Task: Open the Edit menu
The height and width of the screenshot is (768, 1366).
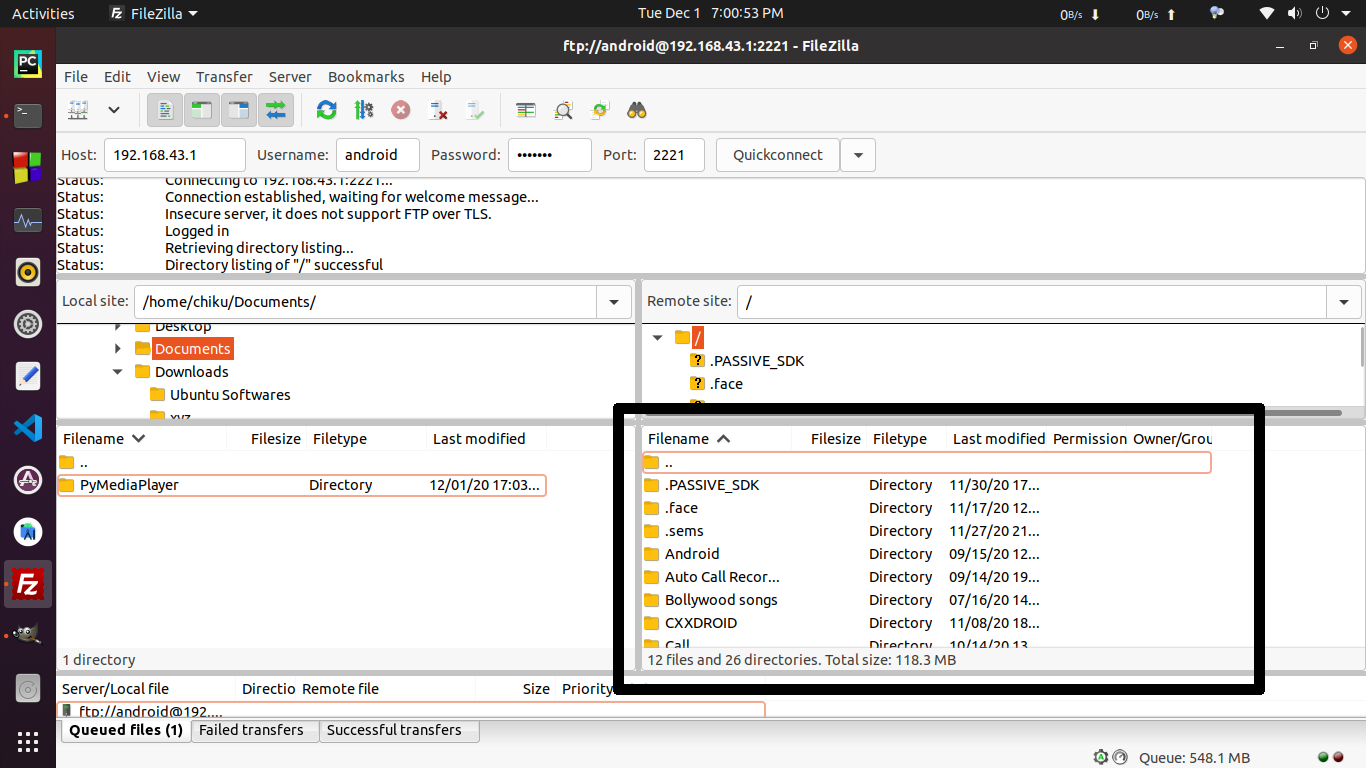Action: tap(117, 77)
